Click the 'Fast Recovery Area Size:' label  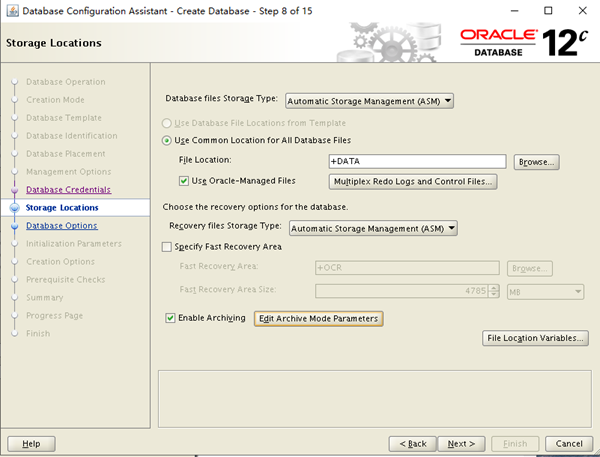point(228,290)
